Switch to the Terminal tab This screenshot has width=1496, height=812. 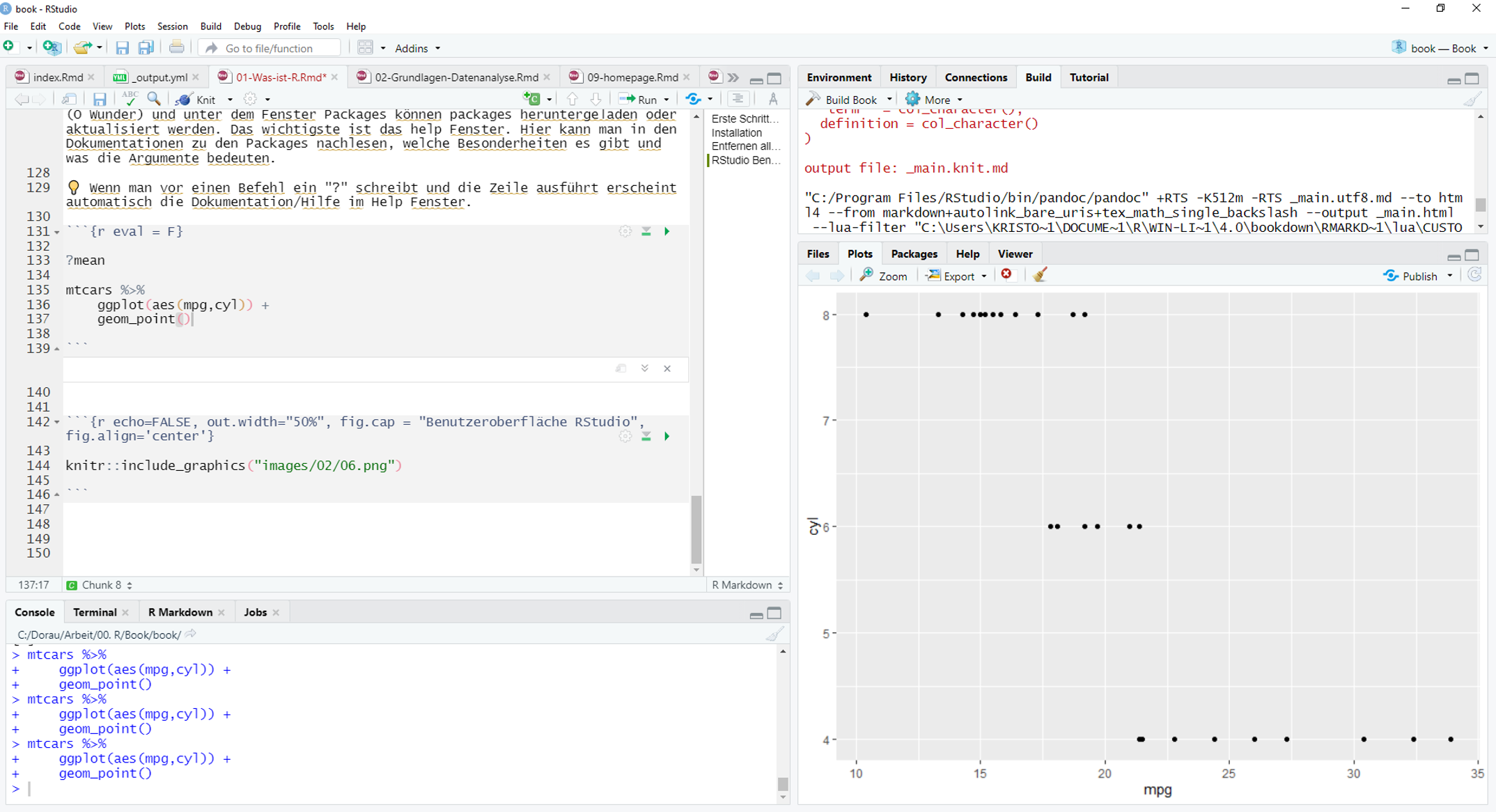(95, 612)
